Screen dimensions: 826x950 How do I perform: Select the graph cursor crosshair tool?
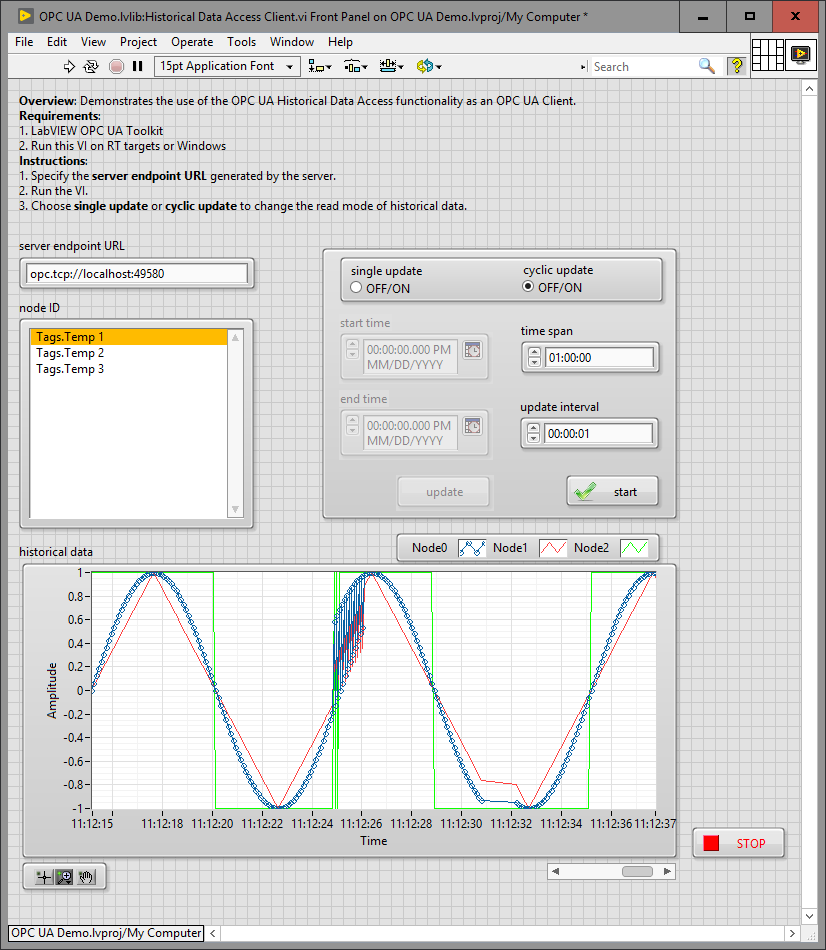[x=44, y=877]
